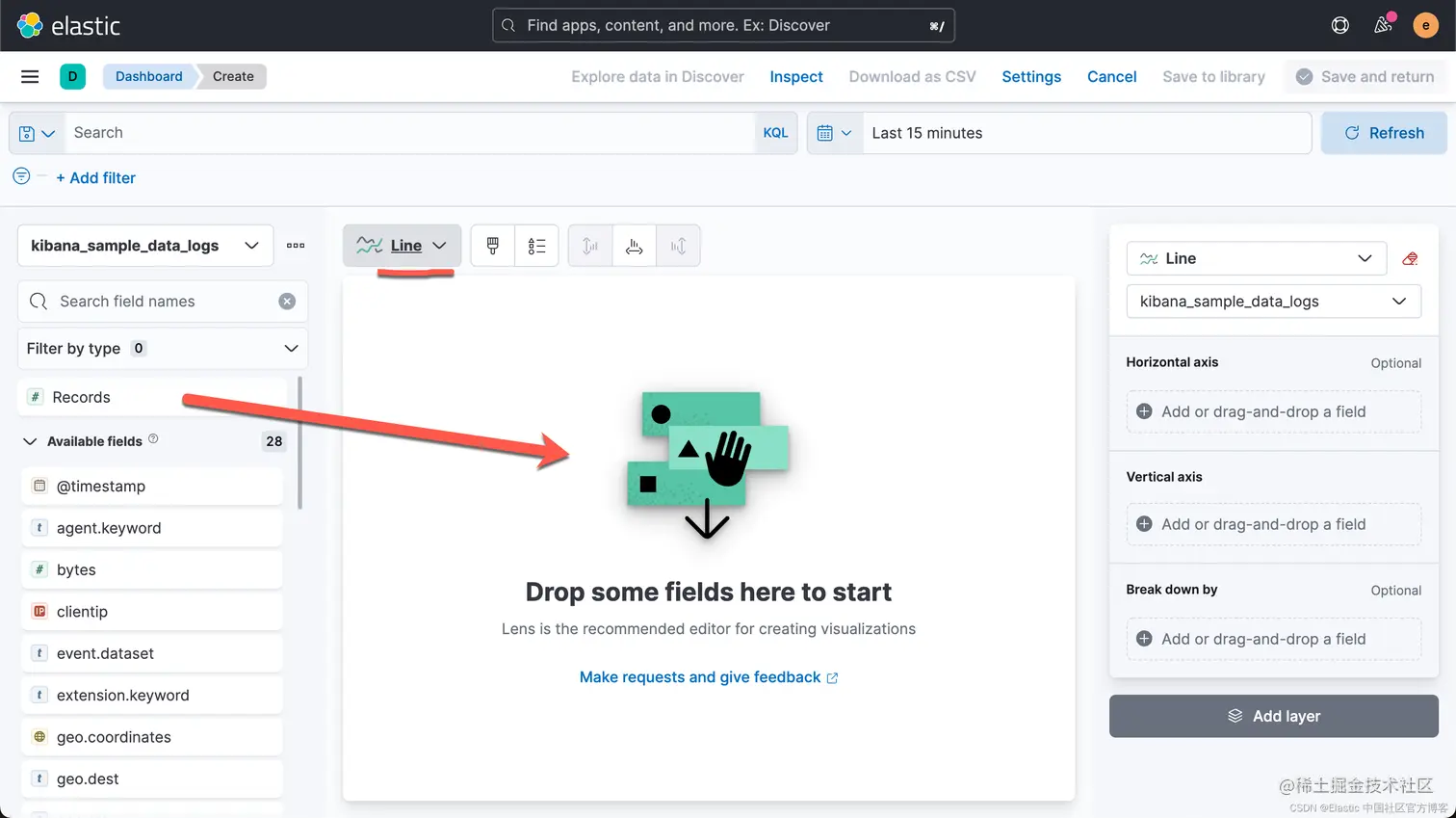Select the extension.keyword field

pyautogui.click(x=152, y=695)
